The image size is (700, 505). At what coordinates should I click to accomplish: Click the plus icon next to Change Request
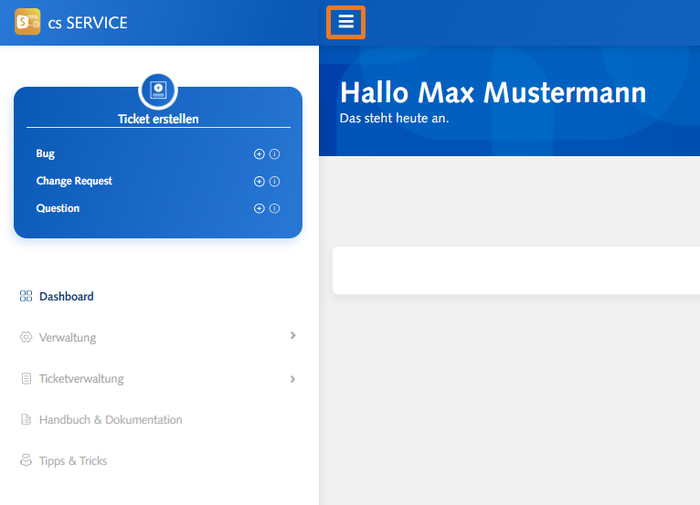[x=259, y=181]
